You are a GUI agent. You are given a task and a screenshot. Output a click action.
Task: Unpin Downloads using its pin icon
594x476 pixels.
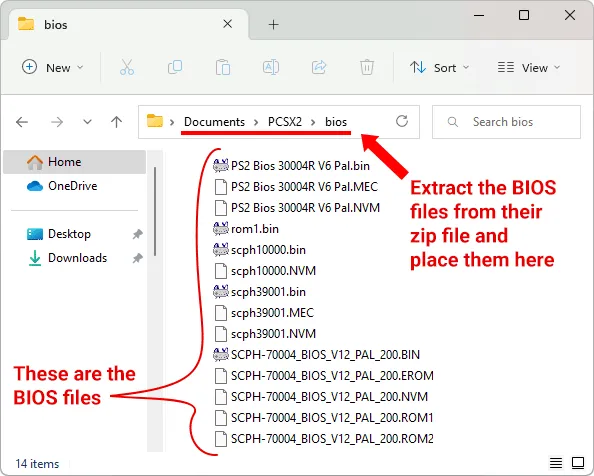pos(137,258)
